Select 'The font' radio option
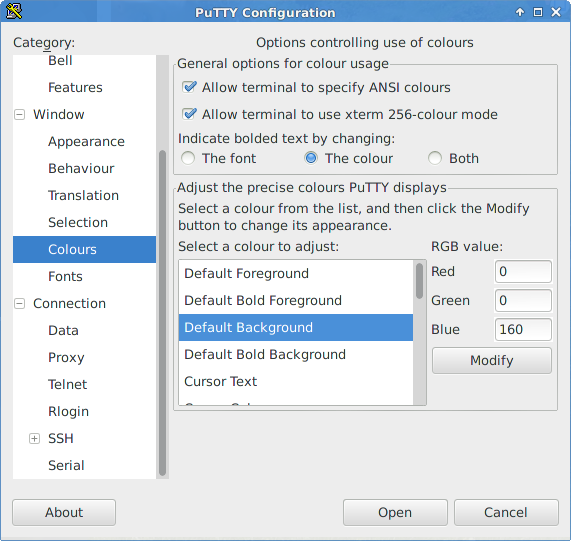 click(188, 158)
